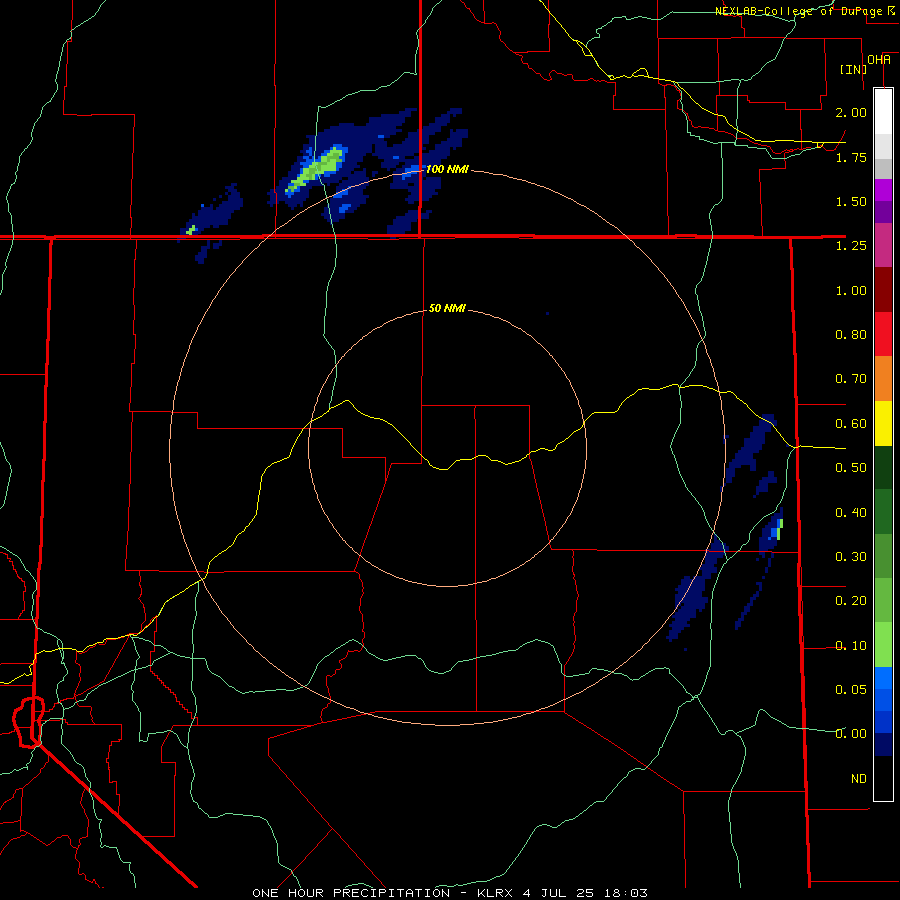This screenshot has width=900, height=900.
Task: Click the 0.30 legend value
Action: (851, 557)
